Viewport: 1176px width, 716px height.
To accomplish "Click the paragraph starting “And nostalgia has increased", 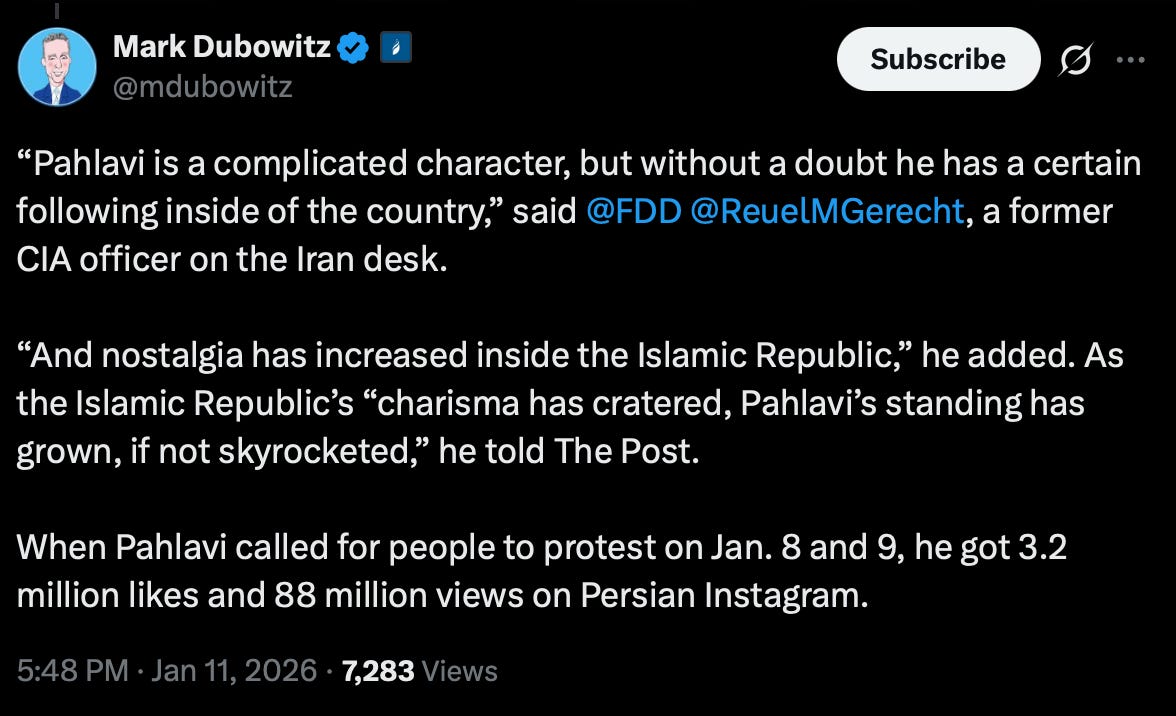I will click(x=570, y=403).
